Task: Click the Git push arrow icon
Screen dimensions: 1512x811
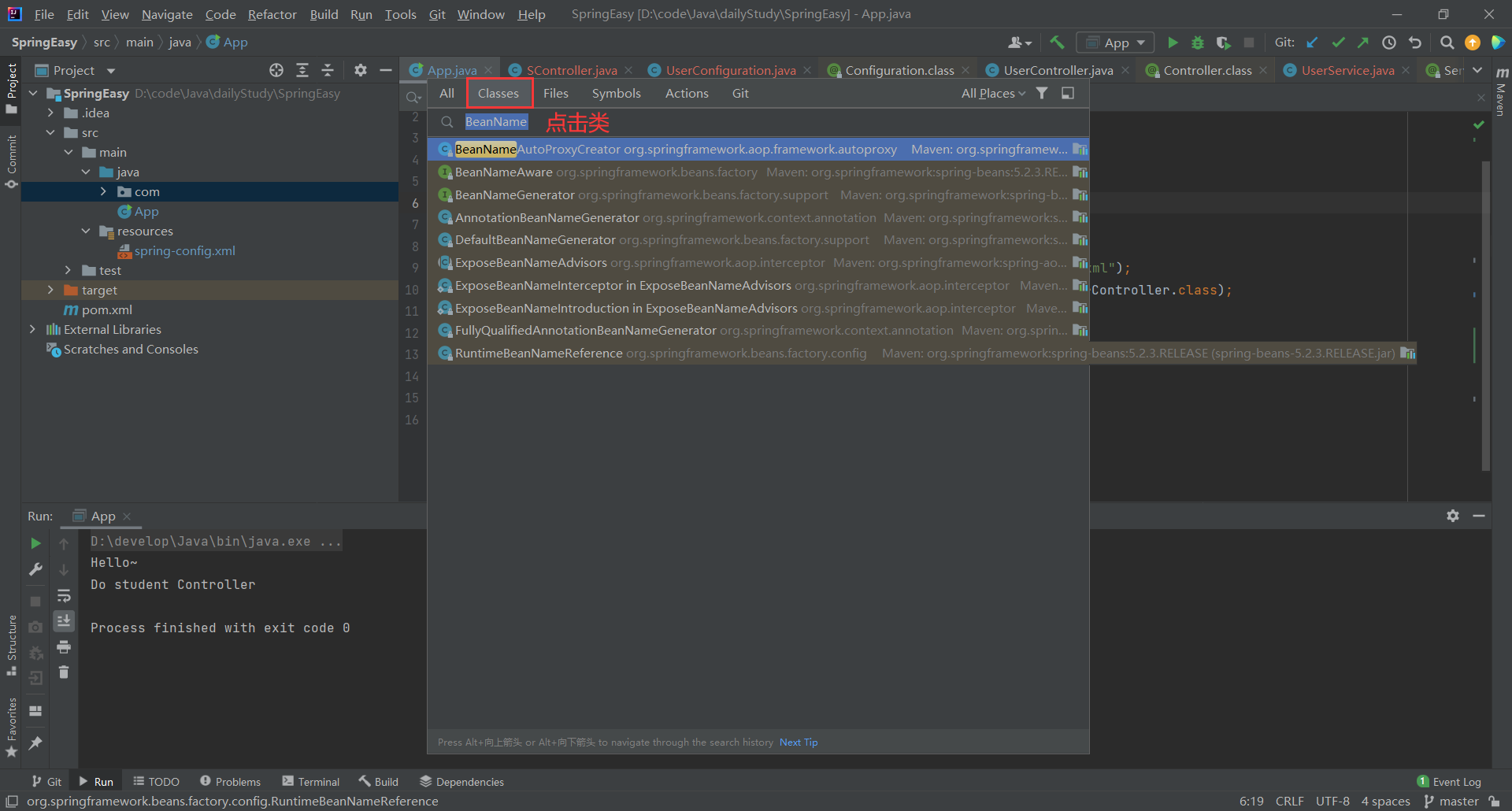Action: (1363, 43)
